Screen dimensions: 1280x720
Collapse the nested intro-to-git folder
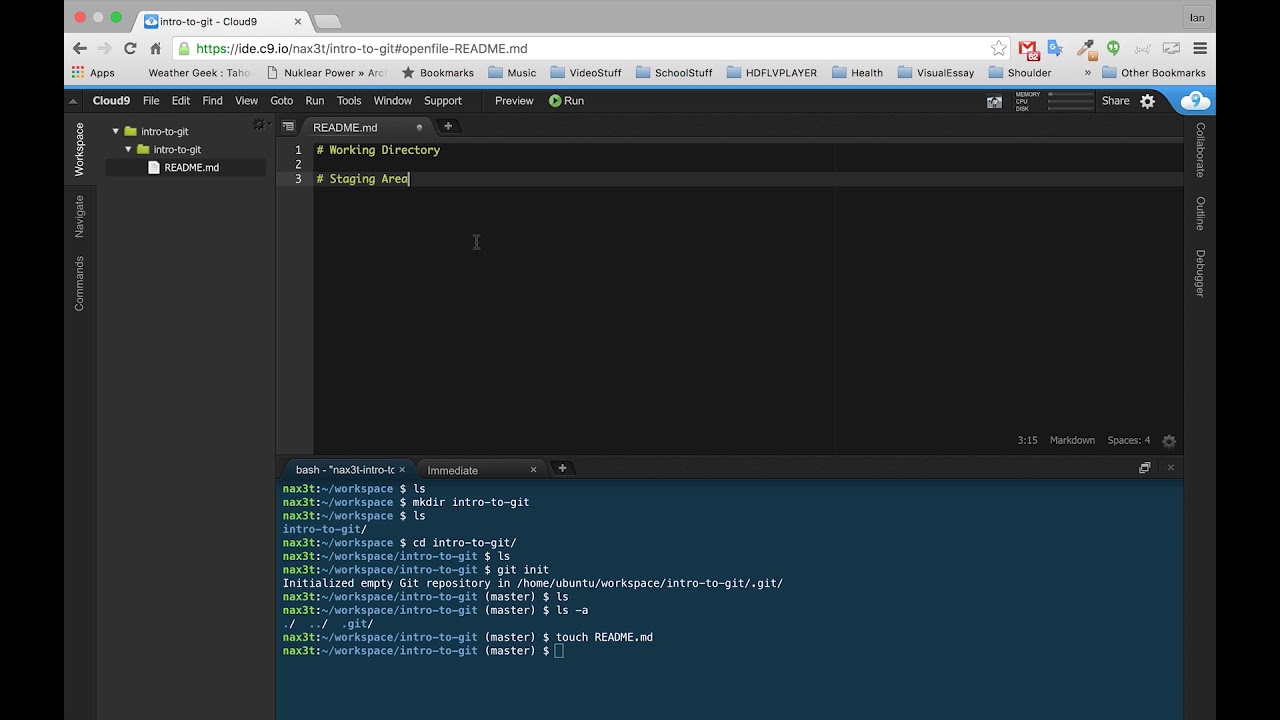128,149
